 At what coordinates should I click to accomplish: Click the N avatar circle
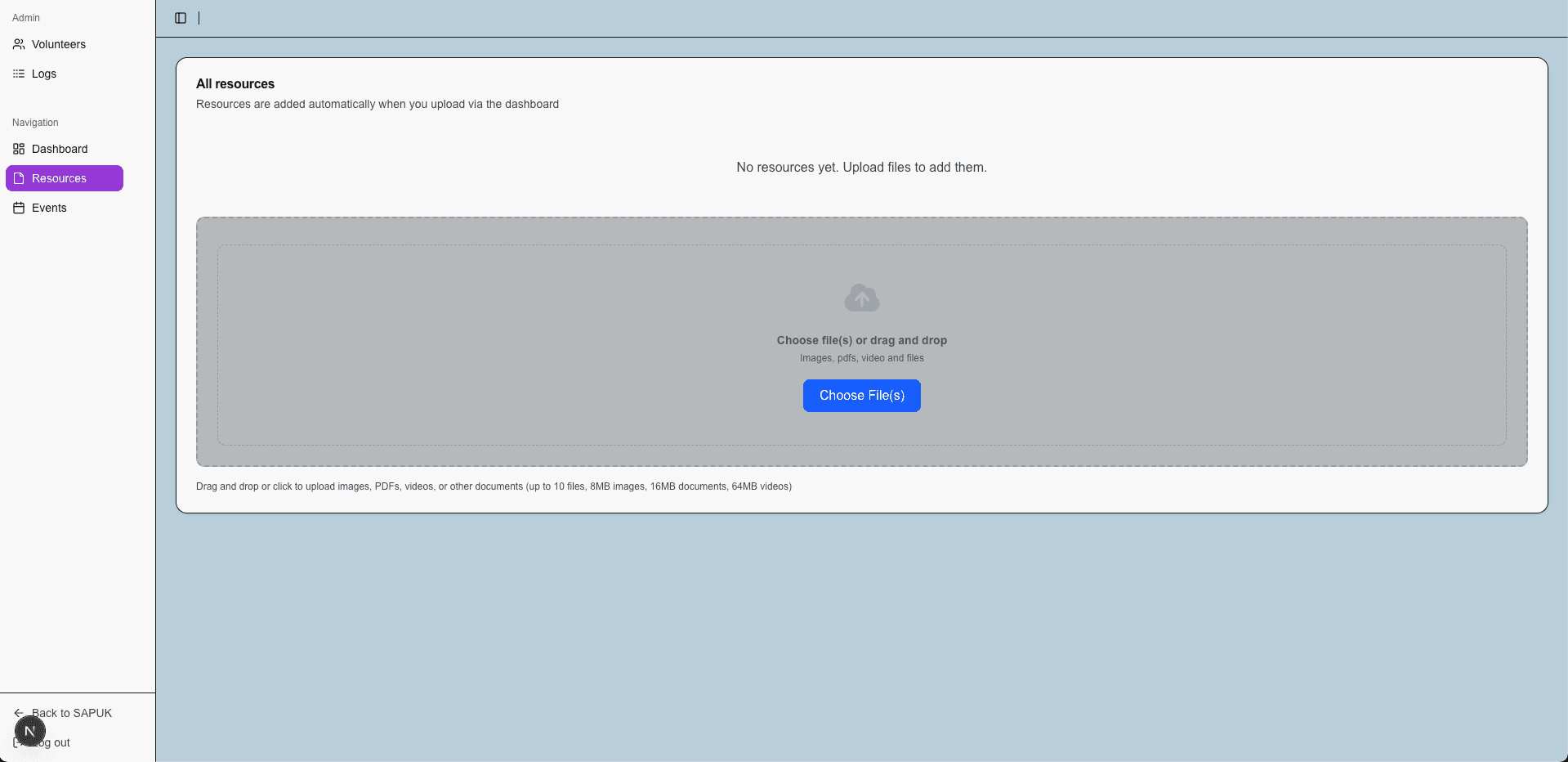(30, 730)
